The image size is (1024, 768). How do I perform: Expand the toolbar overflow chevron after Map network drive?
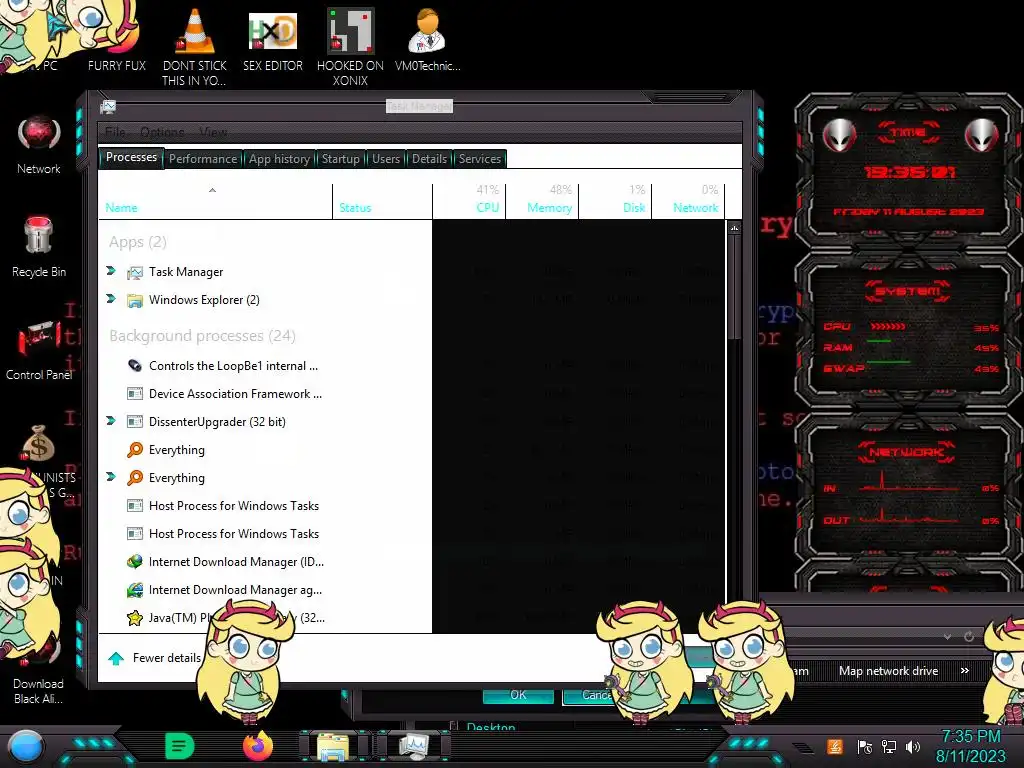(x=965, y=671)
